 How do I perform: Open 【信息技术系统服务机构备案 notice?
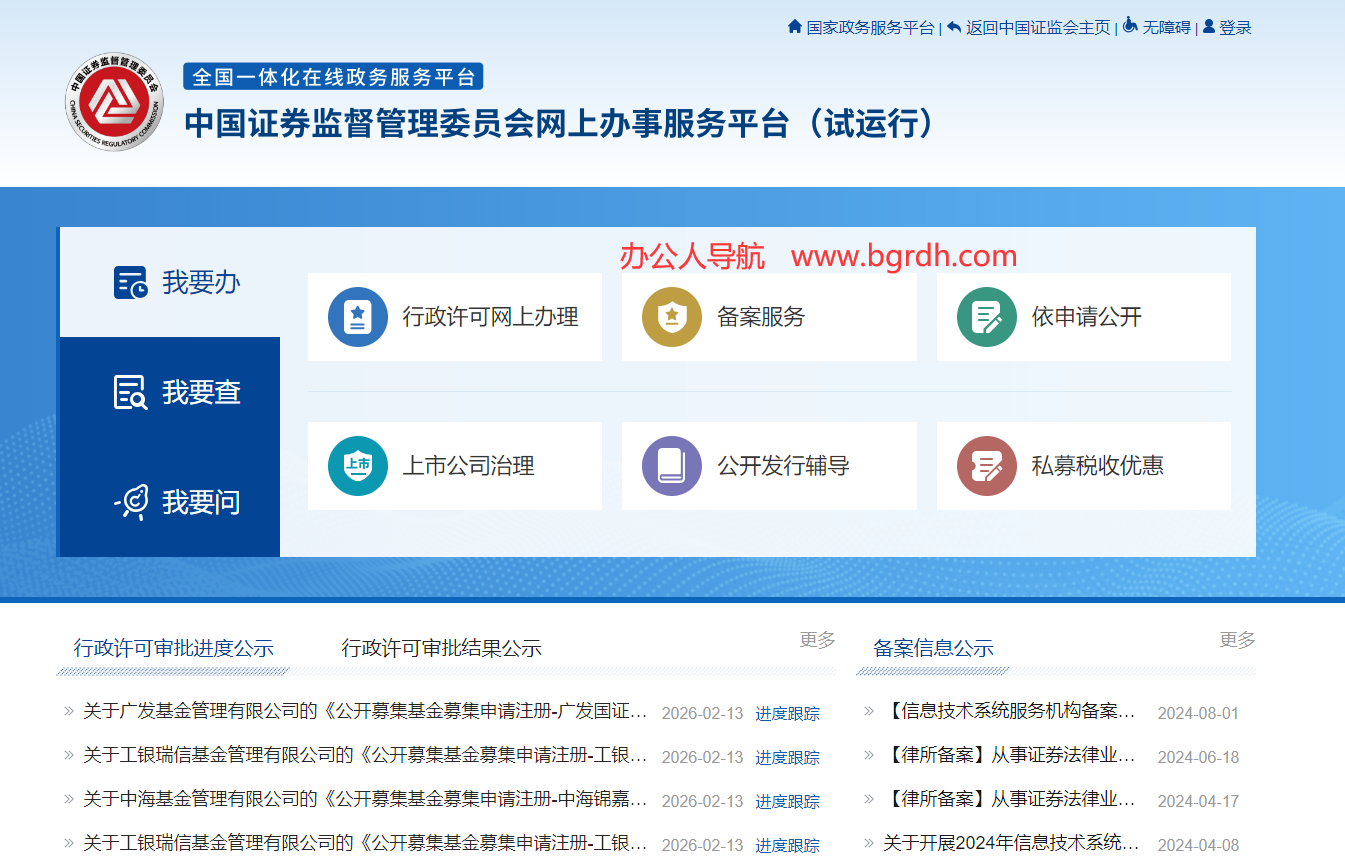pyautogui.click(x=1010, y=712)
